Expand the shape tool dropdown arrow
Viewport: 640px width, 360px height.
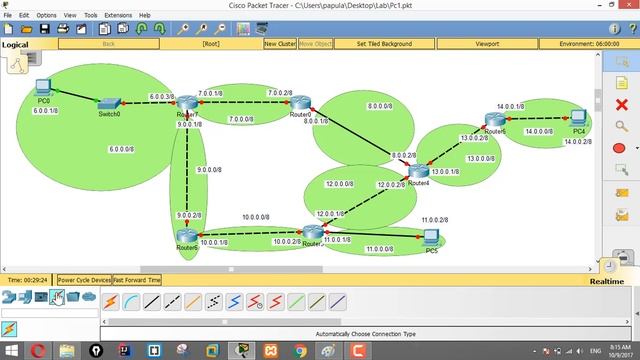click(x=637, y=148)
